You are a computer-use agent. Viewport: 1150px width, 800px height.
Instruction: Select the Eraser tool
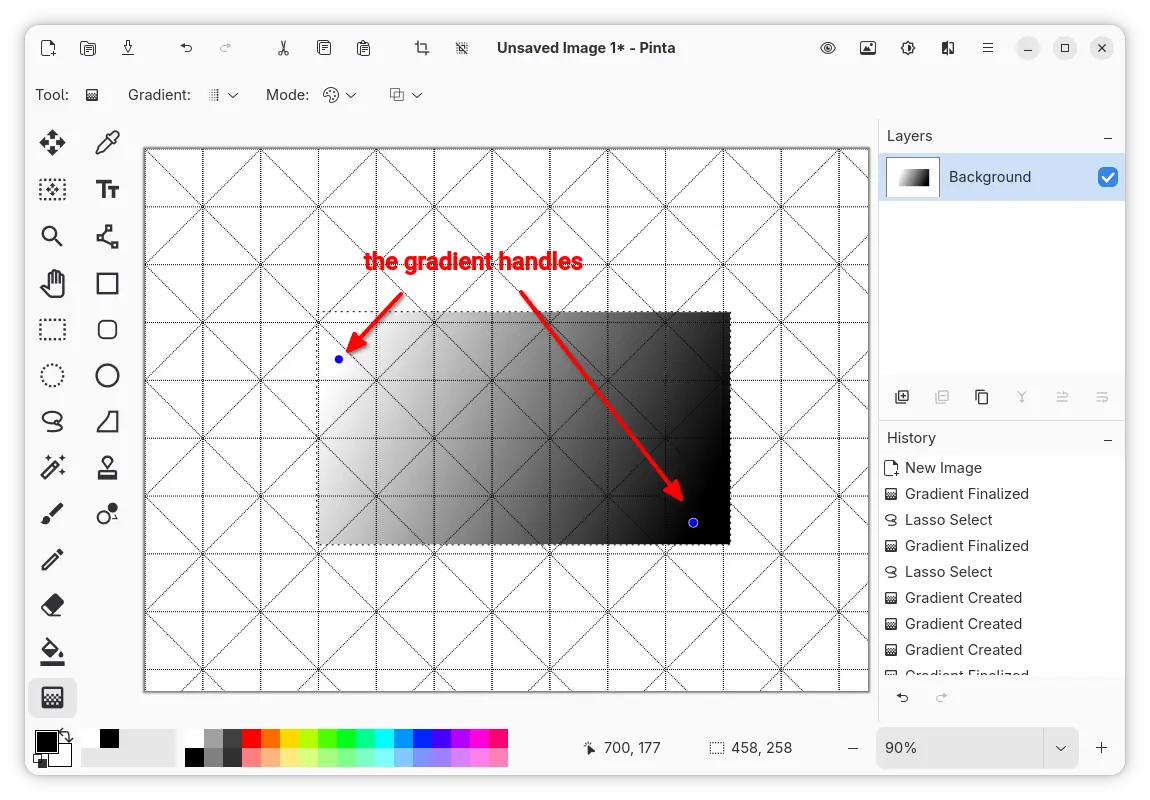pyautogui.click(x=52, y=605)
